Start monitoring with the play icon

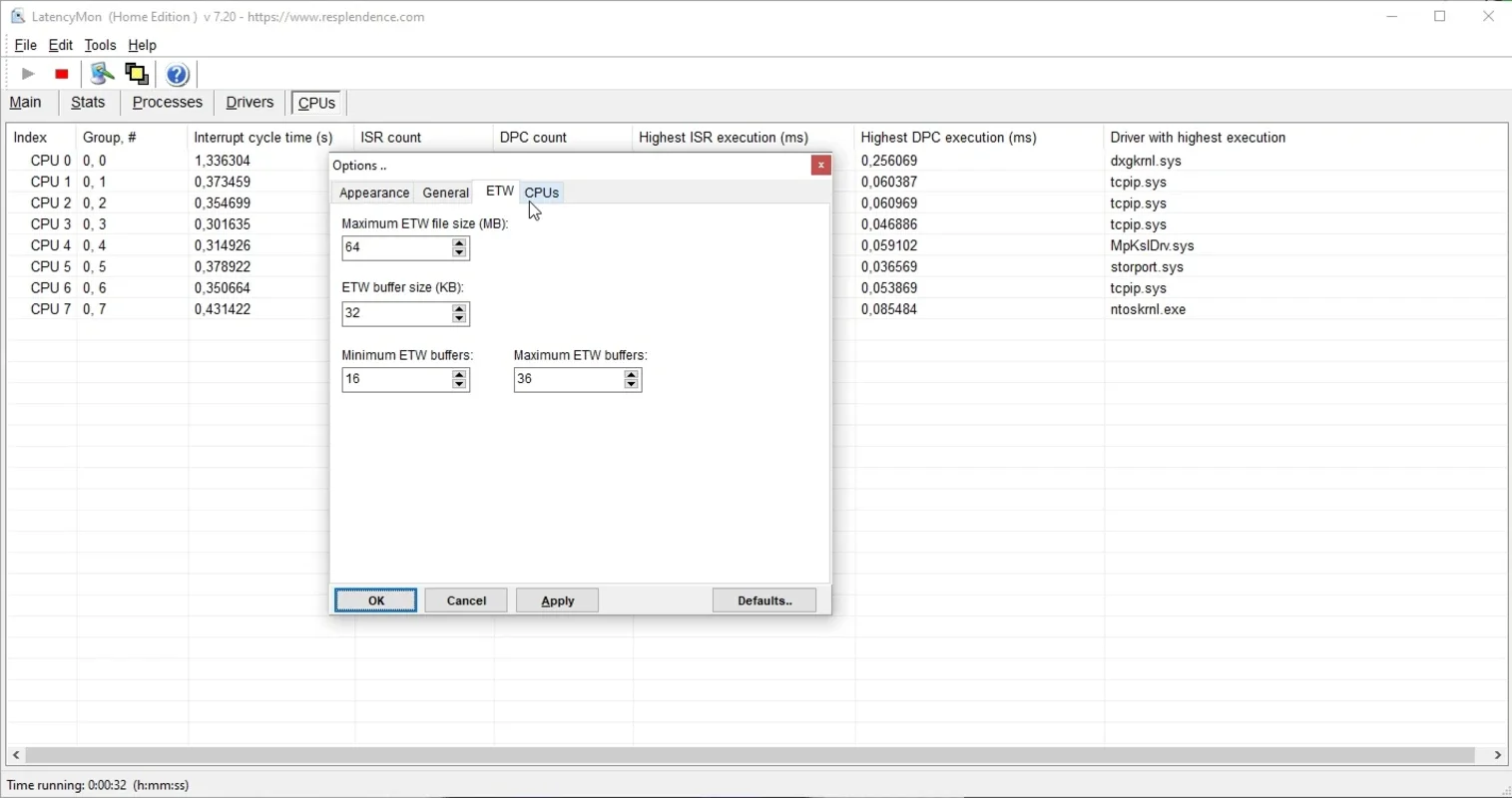[29, 74]
